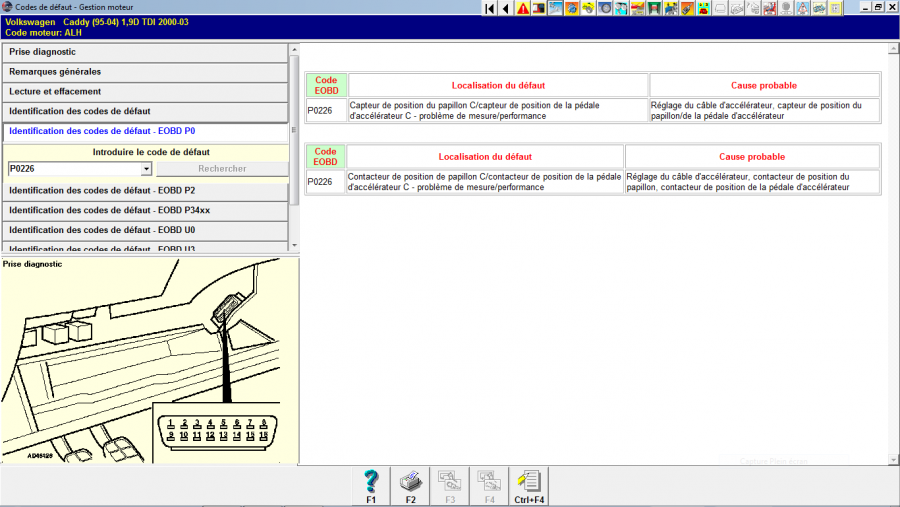Click the Rechercher button
The width and height of the screenshot is (900, 507).
pos(222,169)
